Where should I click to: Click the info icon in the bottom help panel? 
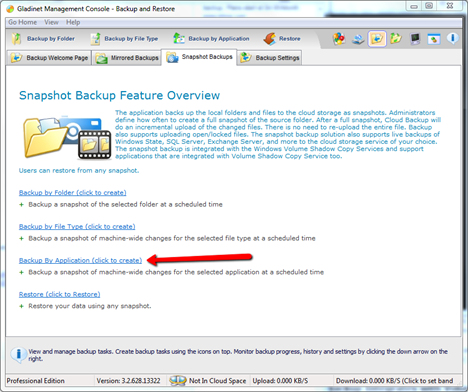(18, 355)
